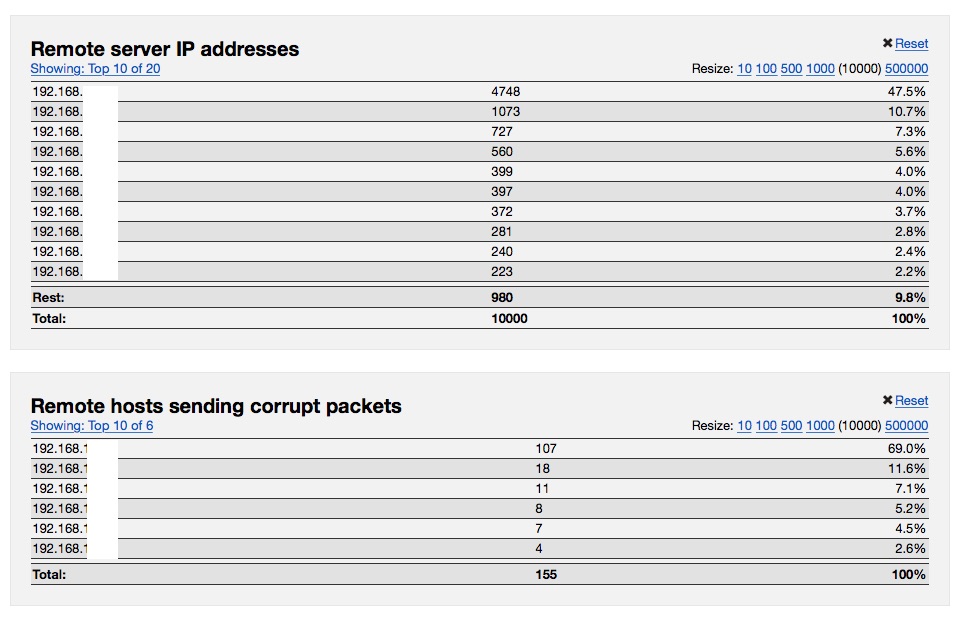Expand 'Showing: Top 10 of 6' list

coord(91,426)
